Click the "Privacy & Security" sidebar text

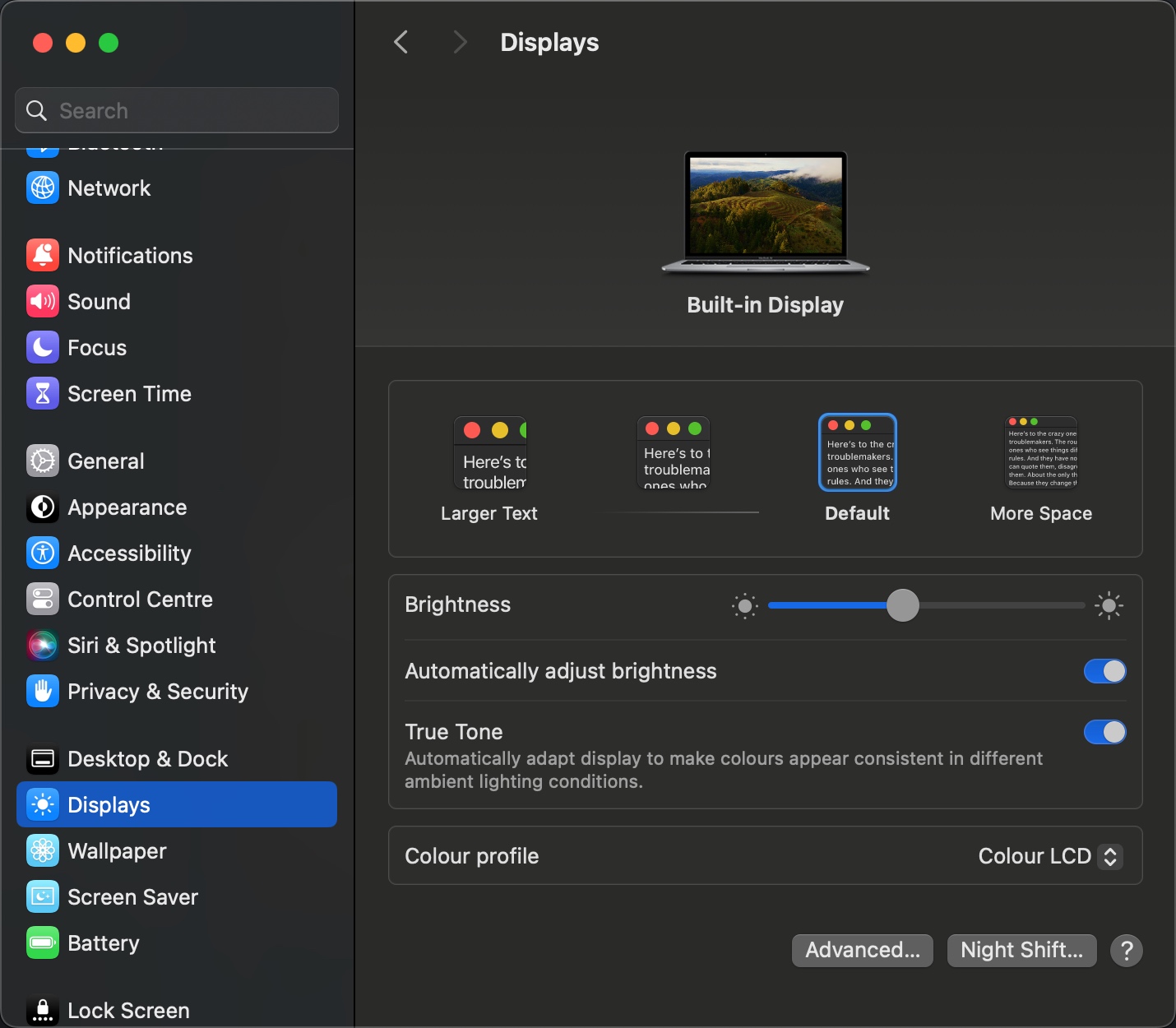coord(158,692)
